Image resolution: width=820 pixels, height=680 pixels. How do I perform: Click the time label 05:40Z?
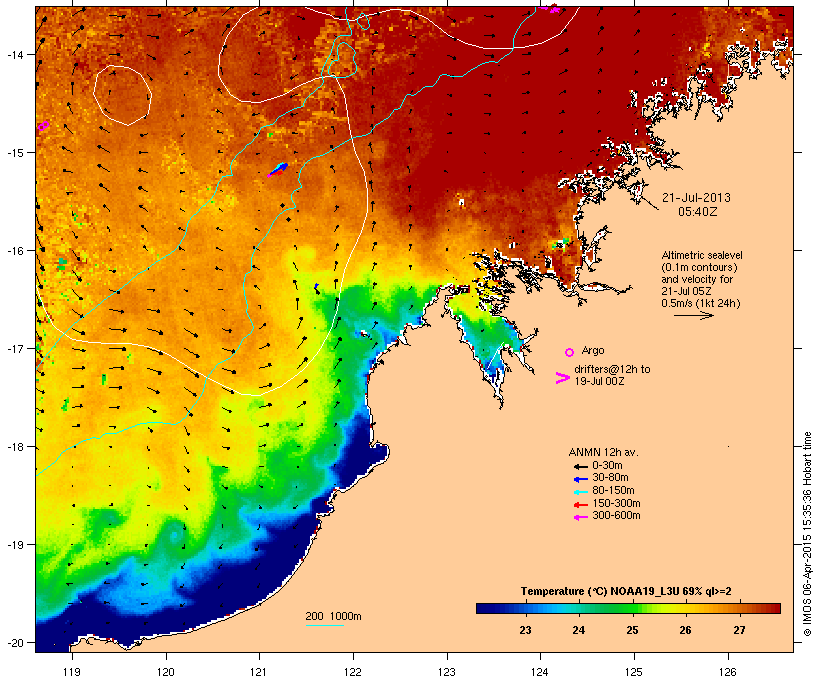coord(698,212)
